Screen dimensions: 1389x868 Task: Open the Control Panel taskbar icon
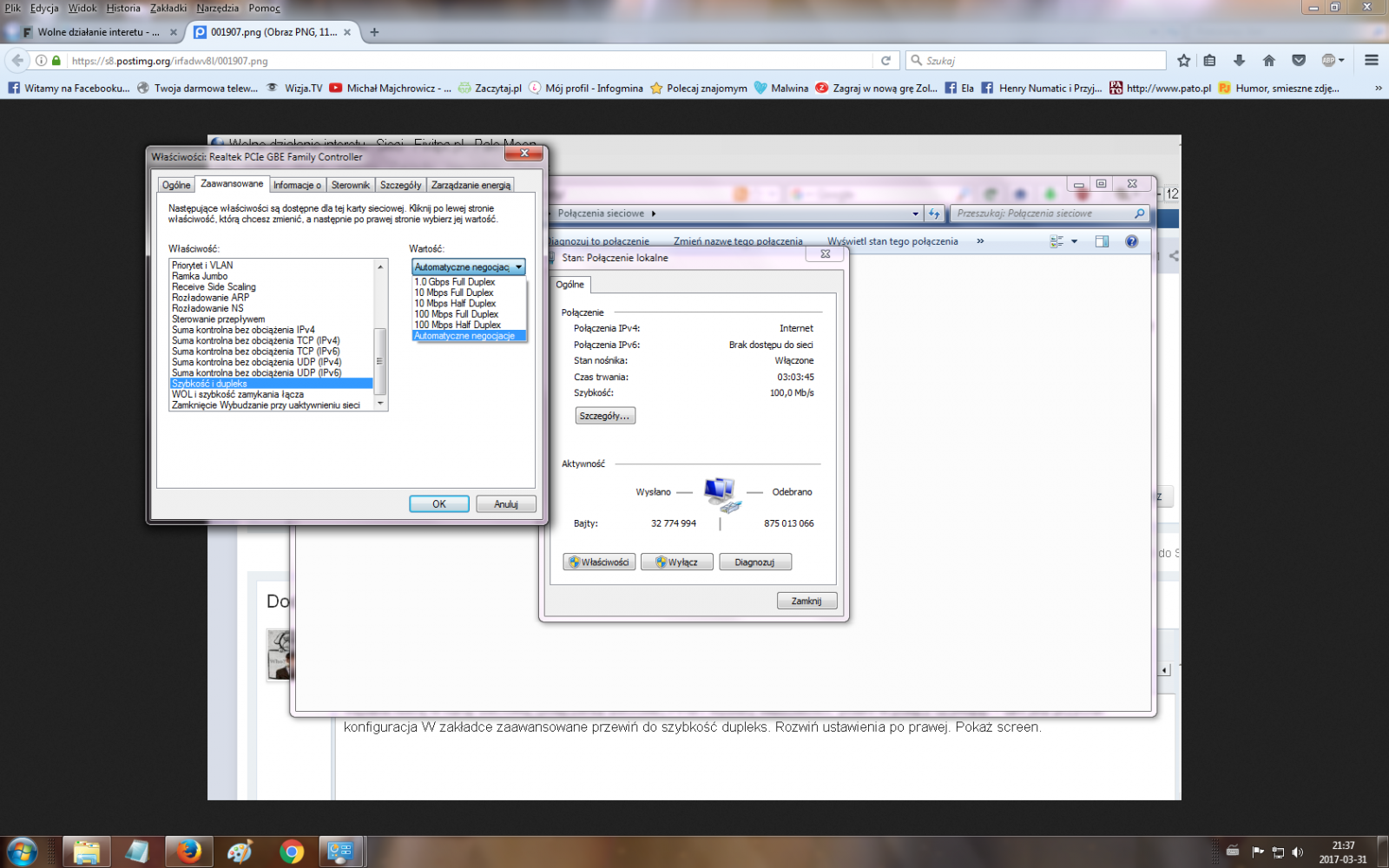click(340, 852)
